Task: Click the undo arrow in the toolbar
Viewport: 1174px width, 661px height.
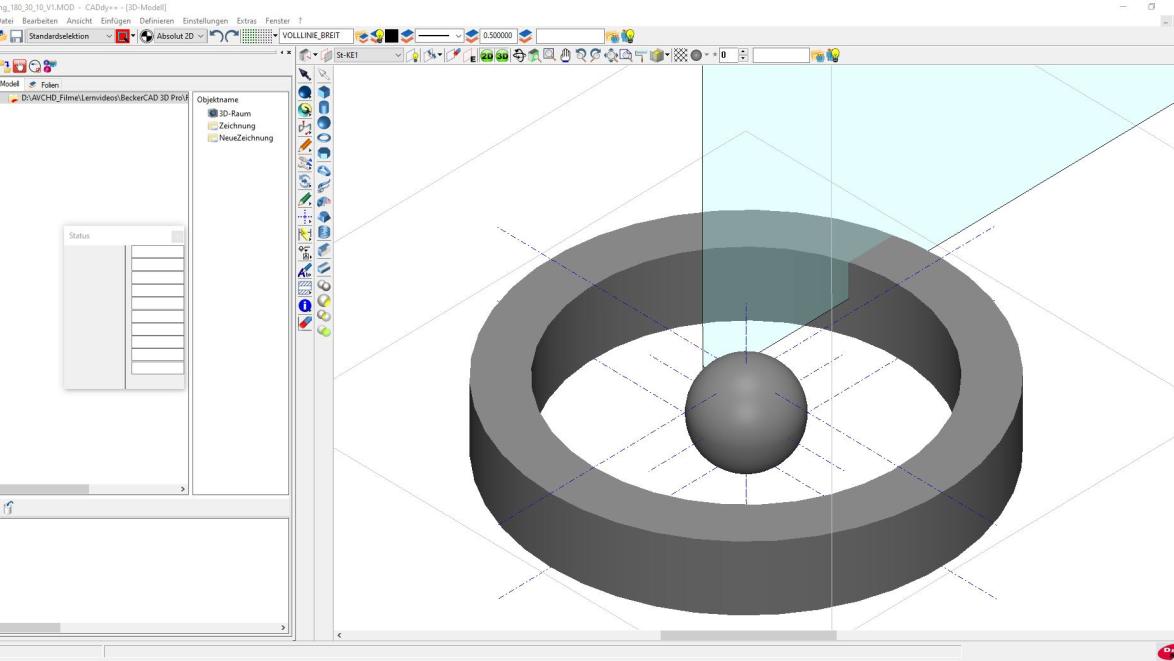Action: click(x=216, y=36)
